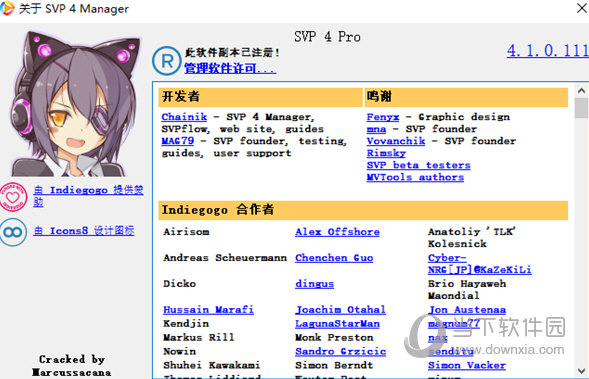Open the 由 Indiegogo 提供赞助 link

88,196
